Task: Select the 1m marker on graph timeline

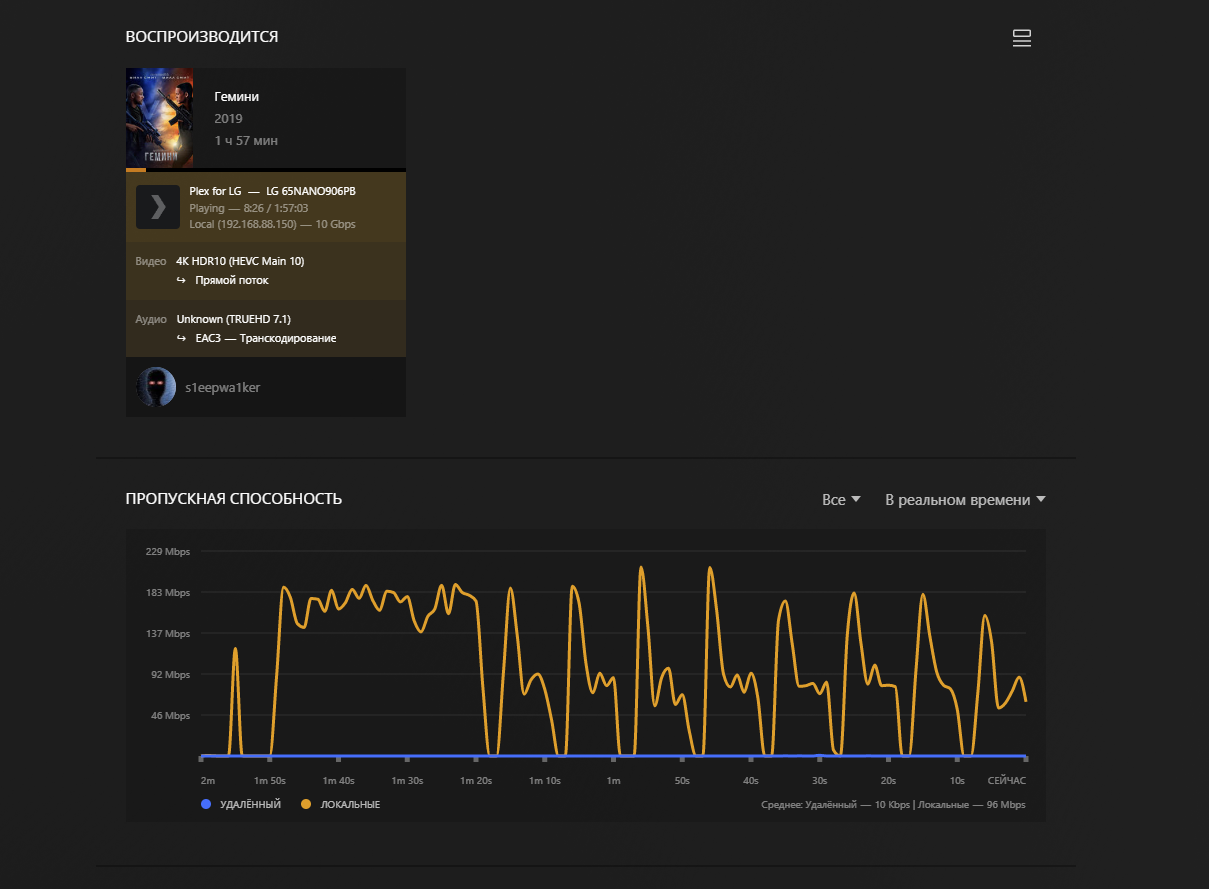Action: pyautogui.click(x=613, y=780)
